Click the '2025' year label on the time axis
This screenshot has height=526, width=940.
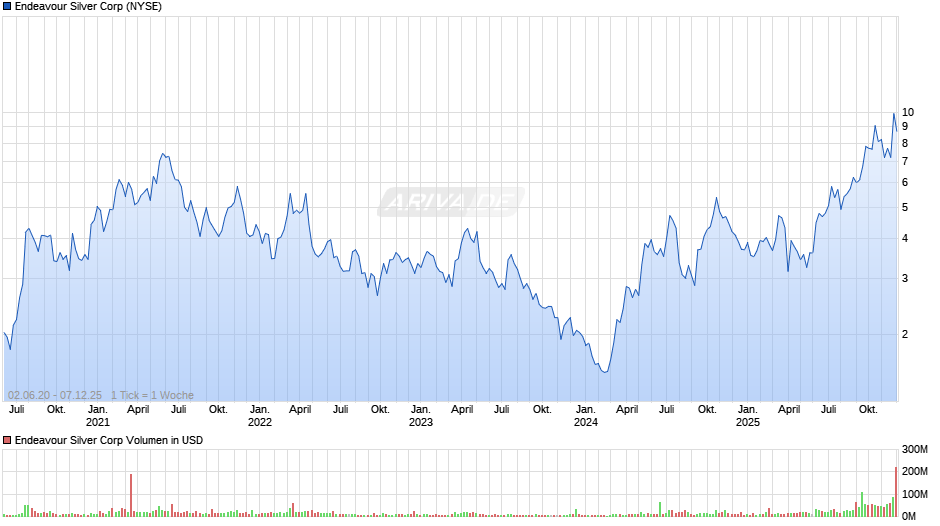click(x=748, y=422)
